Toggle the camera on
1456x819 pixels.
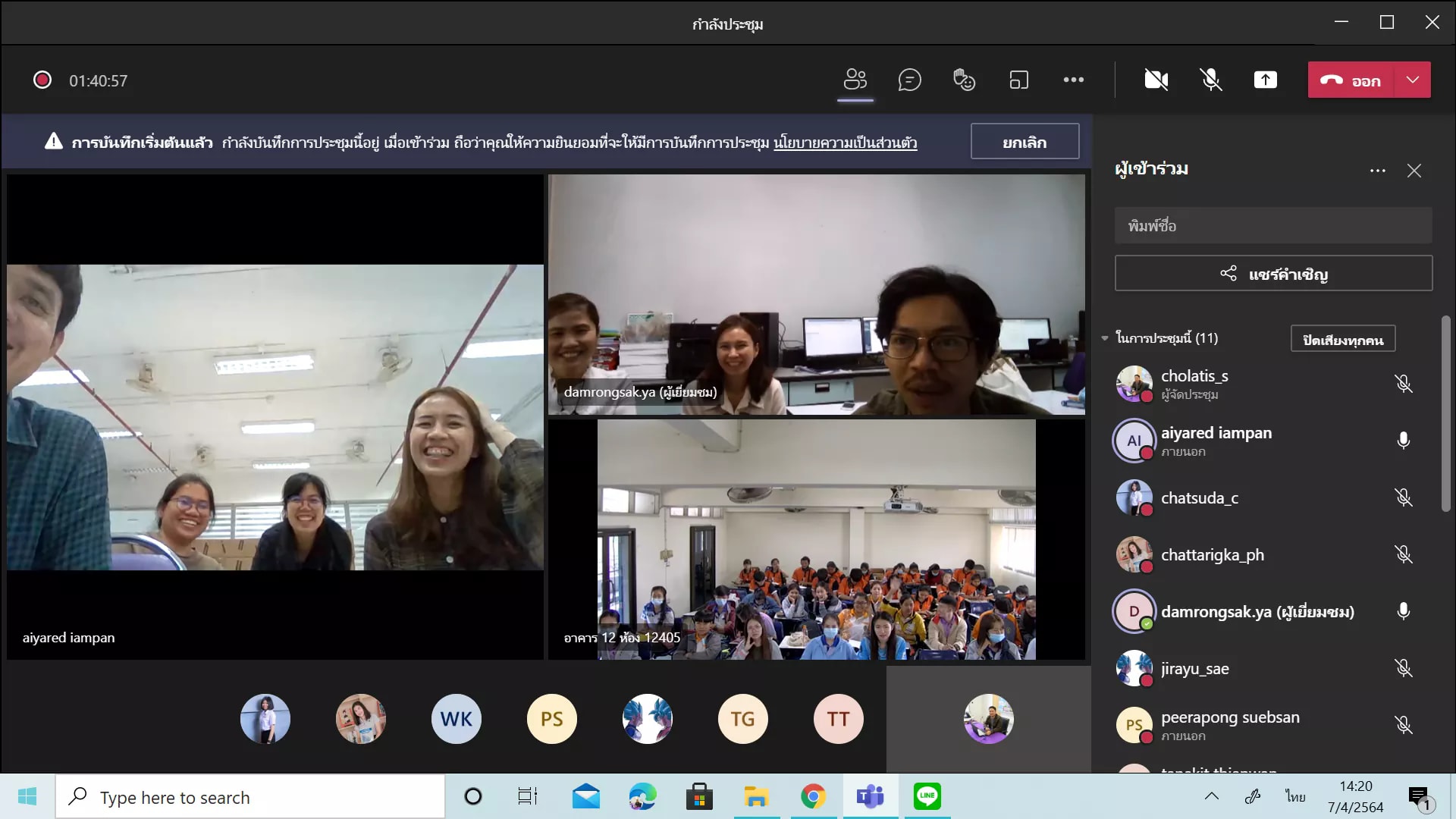pyautogui.click(x=1156, y=80)
